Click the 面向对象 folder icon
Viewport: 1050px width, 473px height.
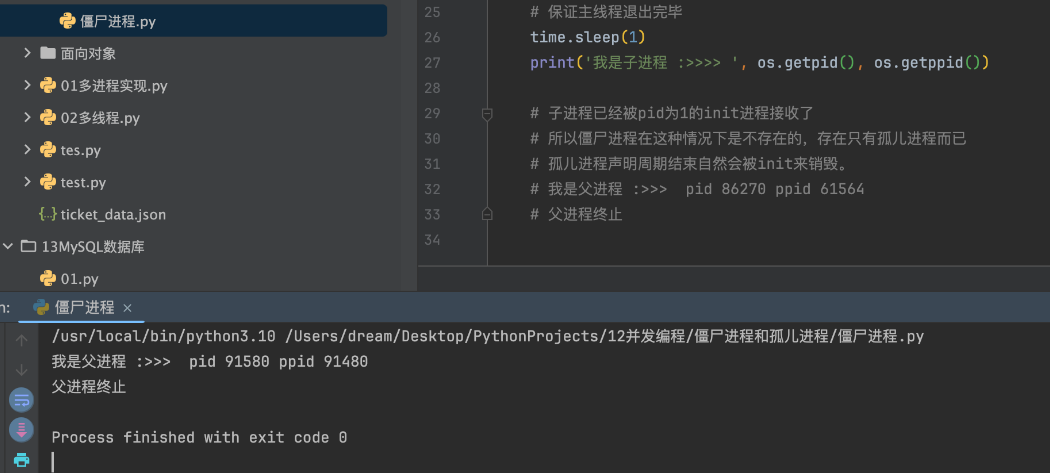(x=48, y=53)
